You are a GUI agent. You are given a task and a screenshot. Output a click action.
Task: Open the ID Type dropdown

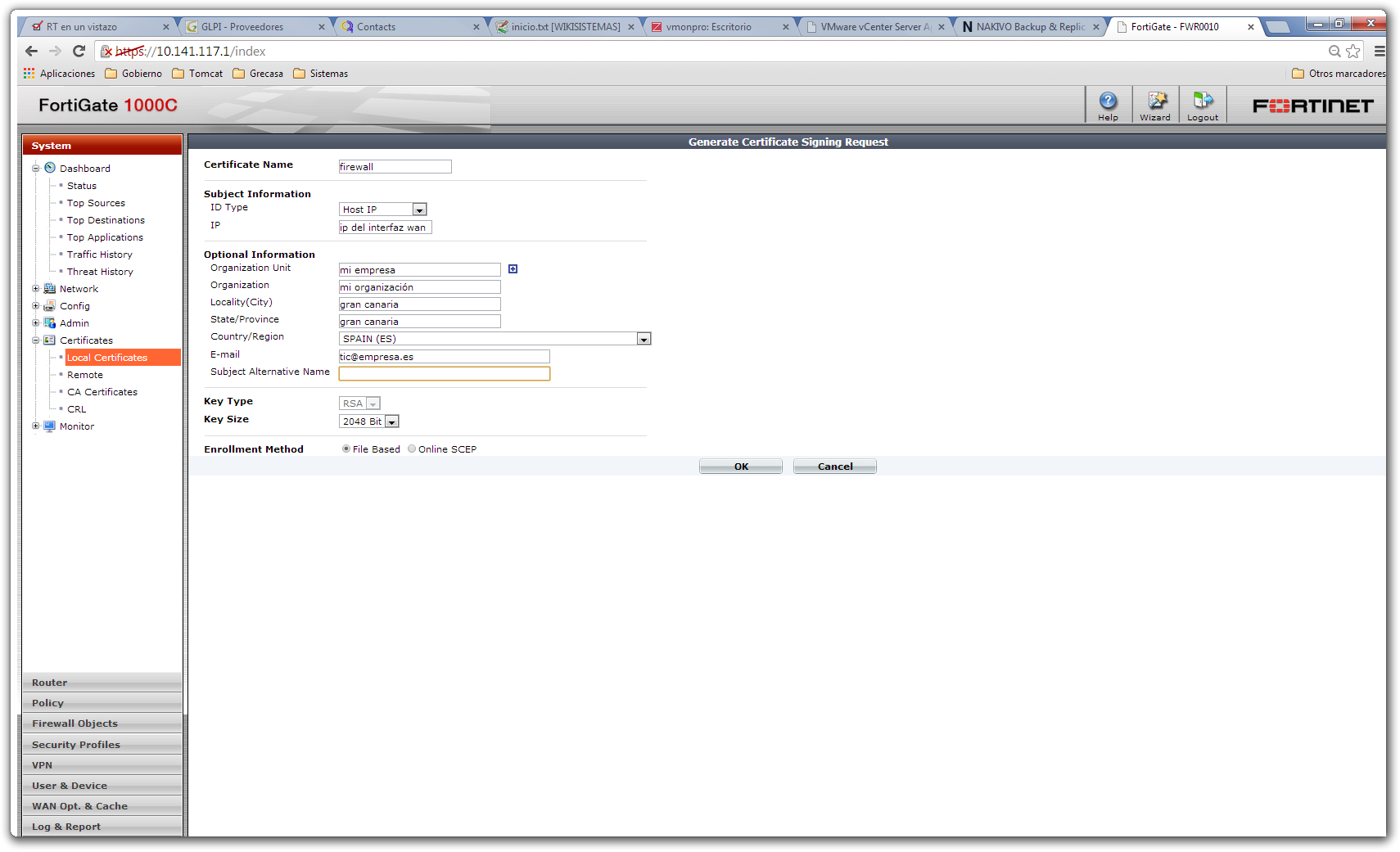(x=419, y=210)
